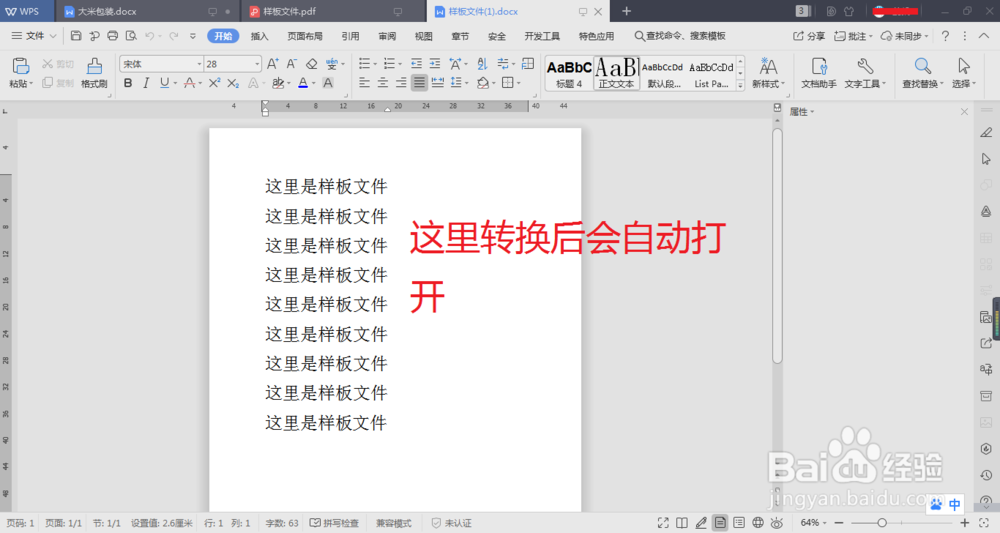Viewport: 1000px width, 533px height.
Task: Click the New Style (新样式) icon
Action: tap(768, 66)
